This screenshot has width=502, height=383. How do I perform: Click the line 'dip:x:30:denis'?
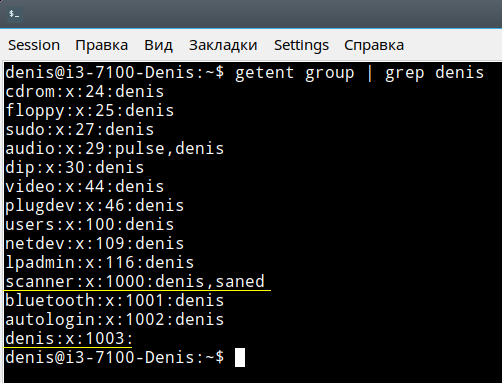click(x=75, y=168)
